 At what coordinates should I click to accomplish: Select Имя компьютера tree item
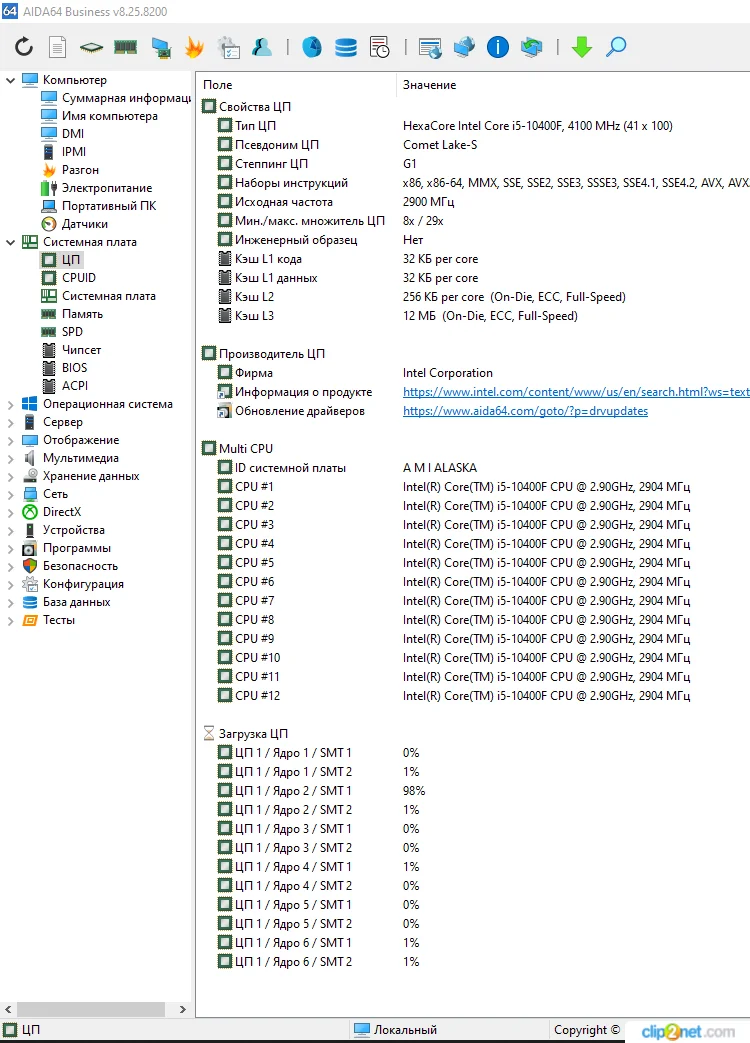click(x=100, y=116)
